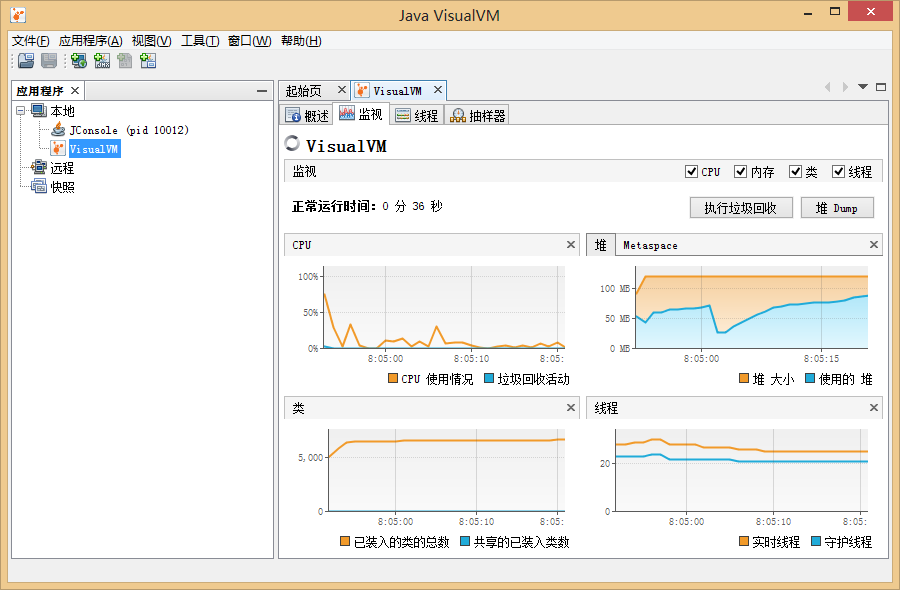Open the 帮助(H) menu
This screenshot has width=900, height=590.
point(301,41)
